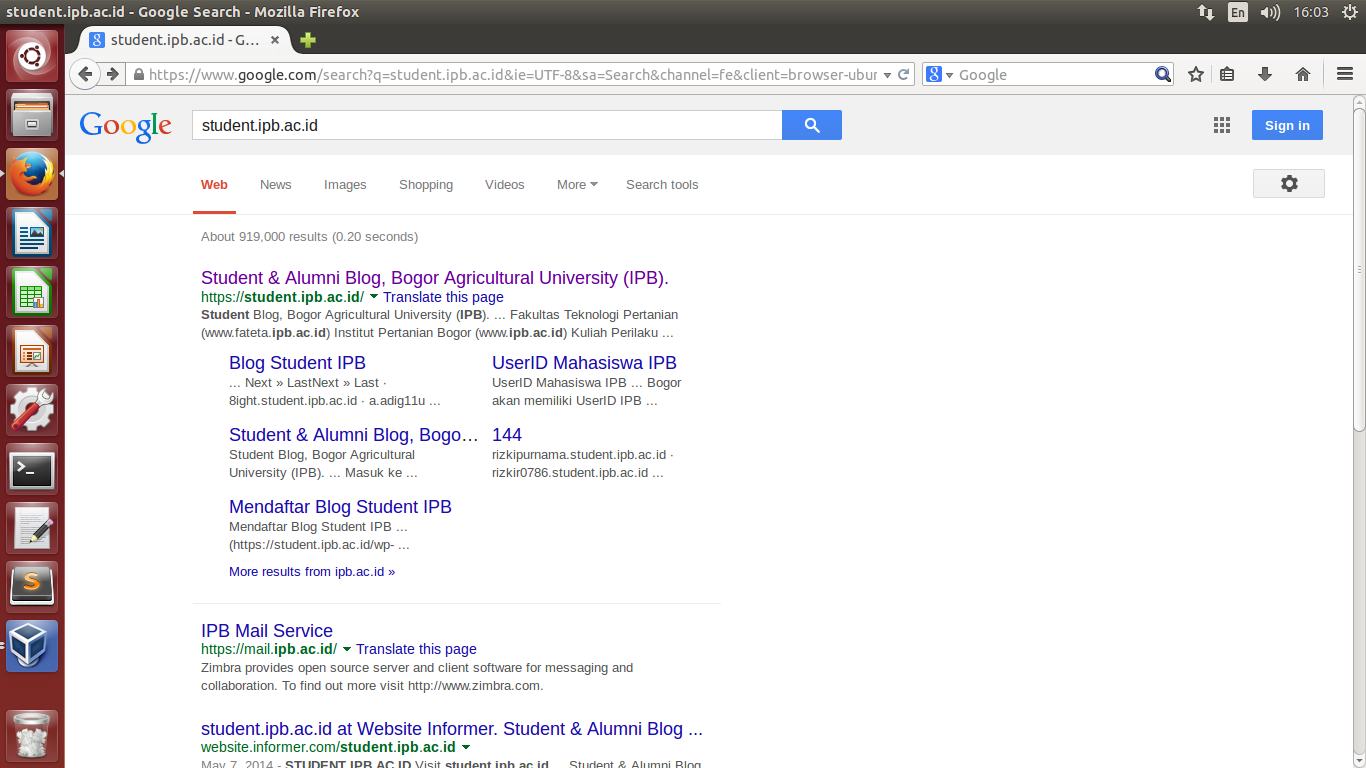Screen dimensions: 1366x768
Task: Click the Google logo
Action: 126,126
